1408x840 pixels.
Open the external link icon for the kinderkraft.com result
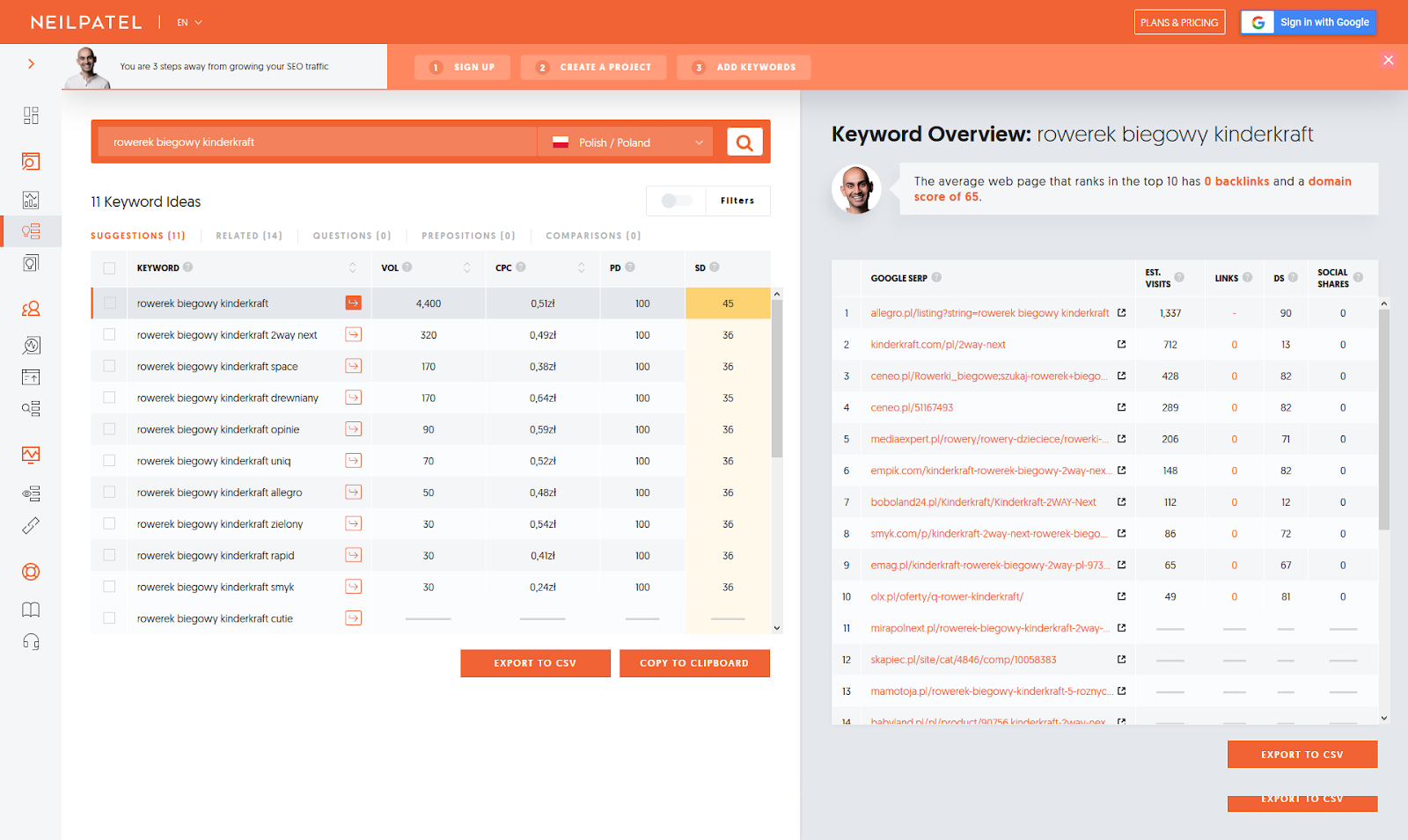click(x=1121, y=344)
